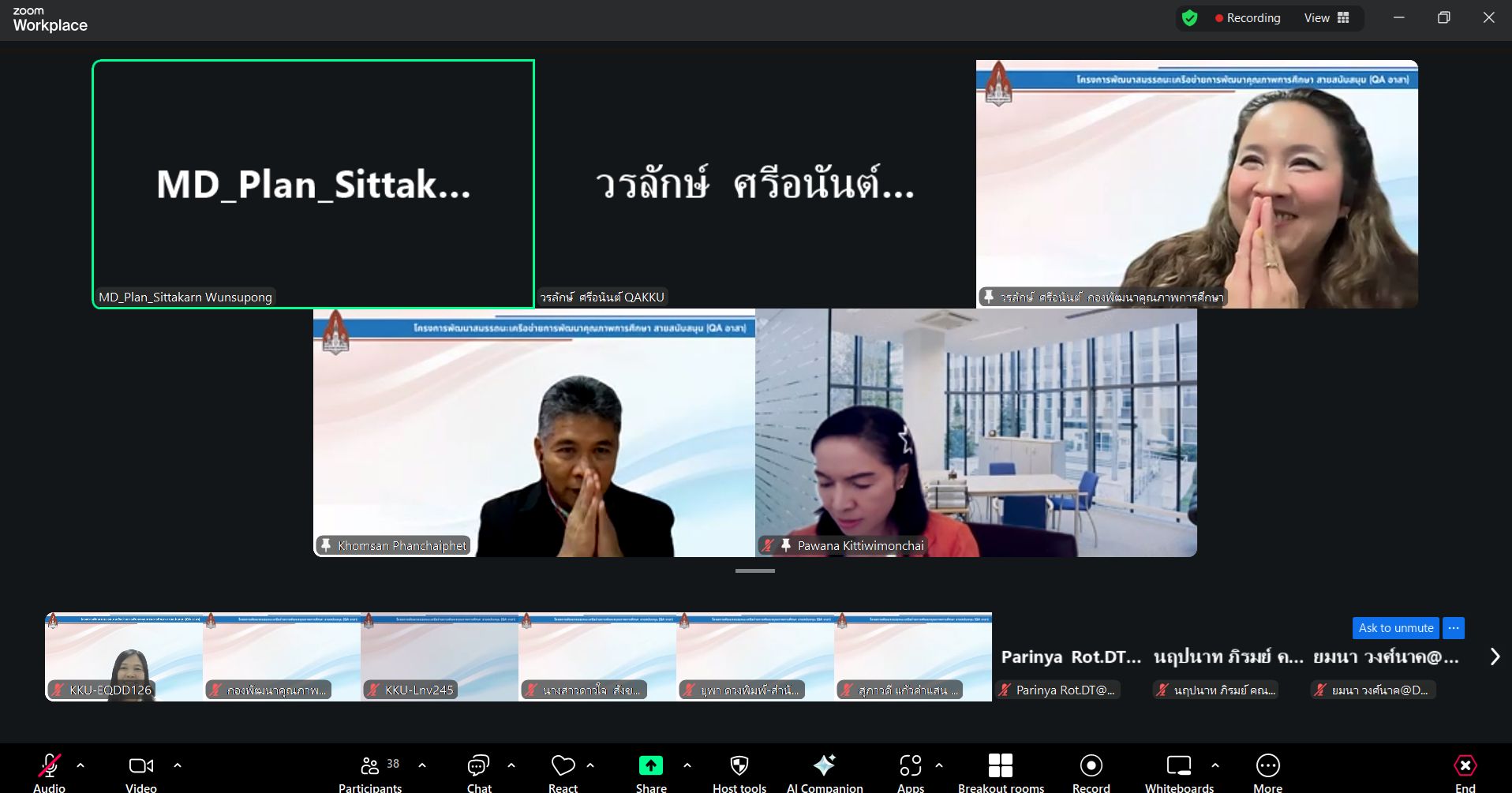
Task: Click the gallery divider resize handle
Action: click(x=755, y=570)
